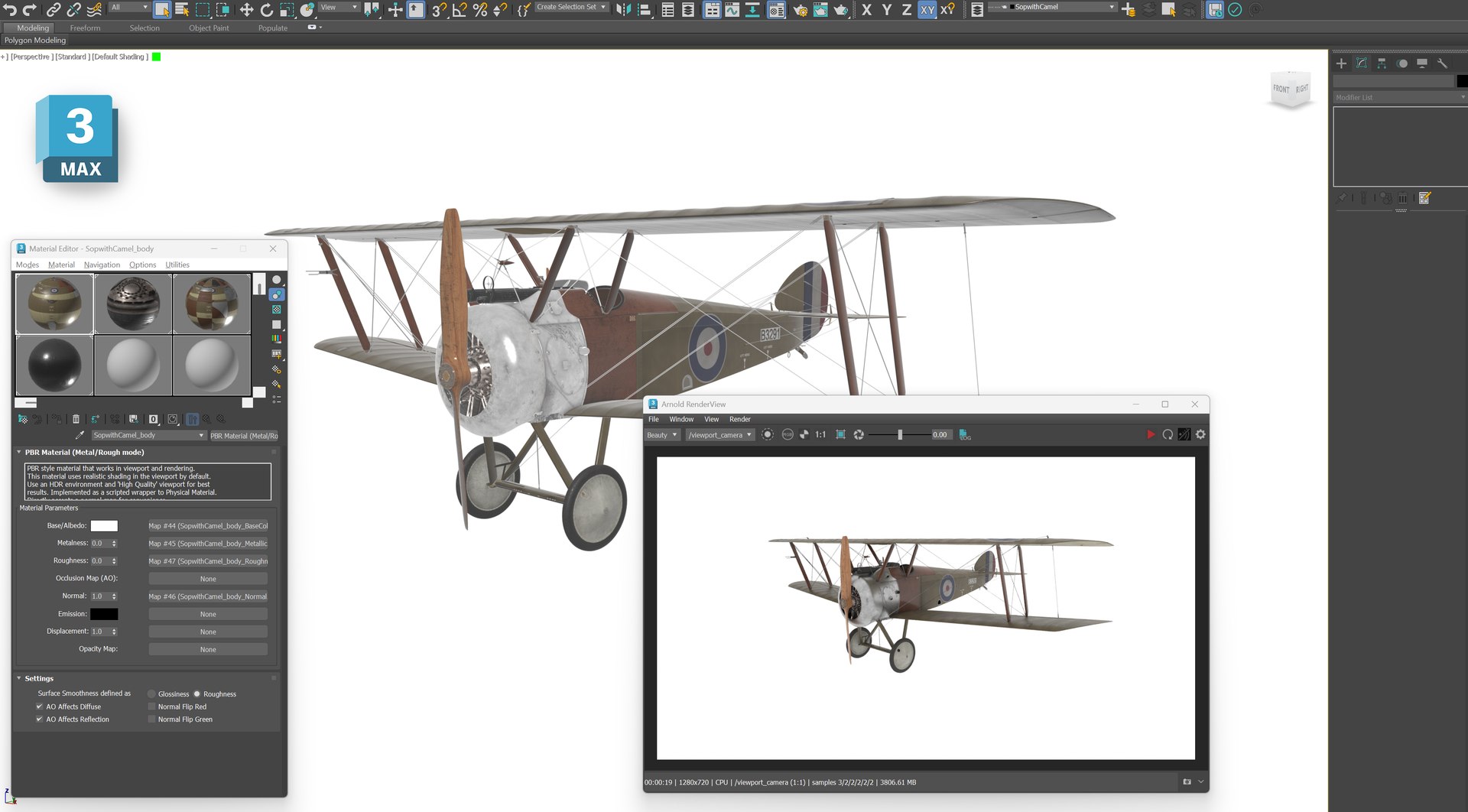This screenshot has width=1468, height=812.
Task: Select the Rotate tool
Action: tap(266, 9)
